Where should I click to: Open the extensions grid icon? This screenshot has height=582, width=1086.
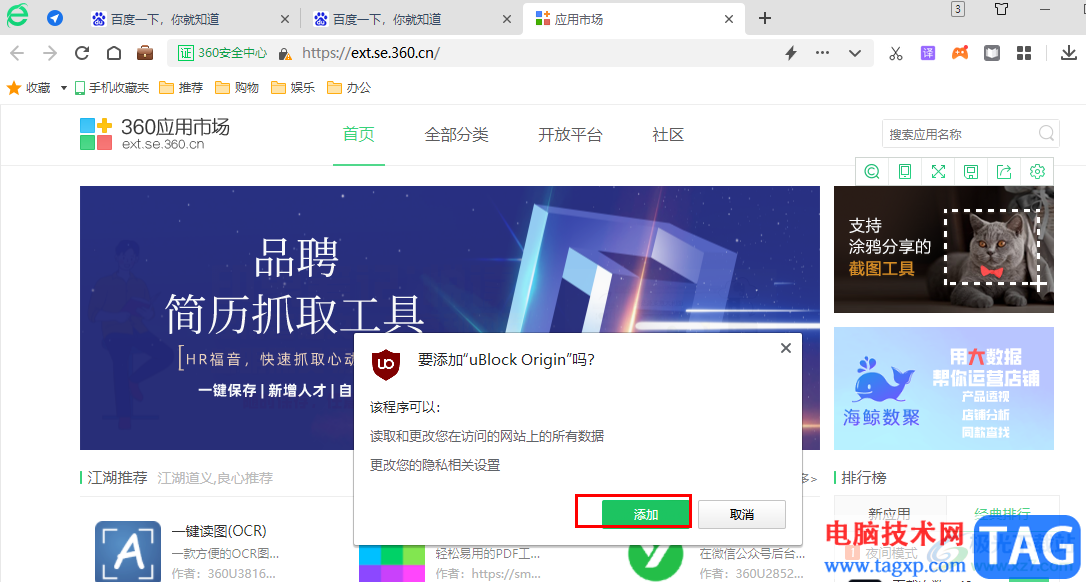click(x=1024, y=53)
